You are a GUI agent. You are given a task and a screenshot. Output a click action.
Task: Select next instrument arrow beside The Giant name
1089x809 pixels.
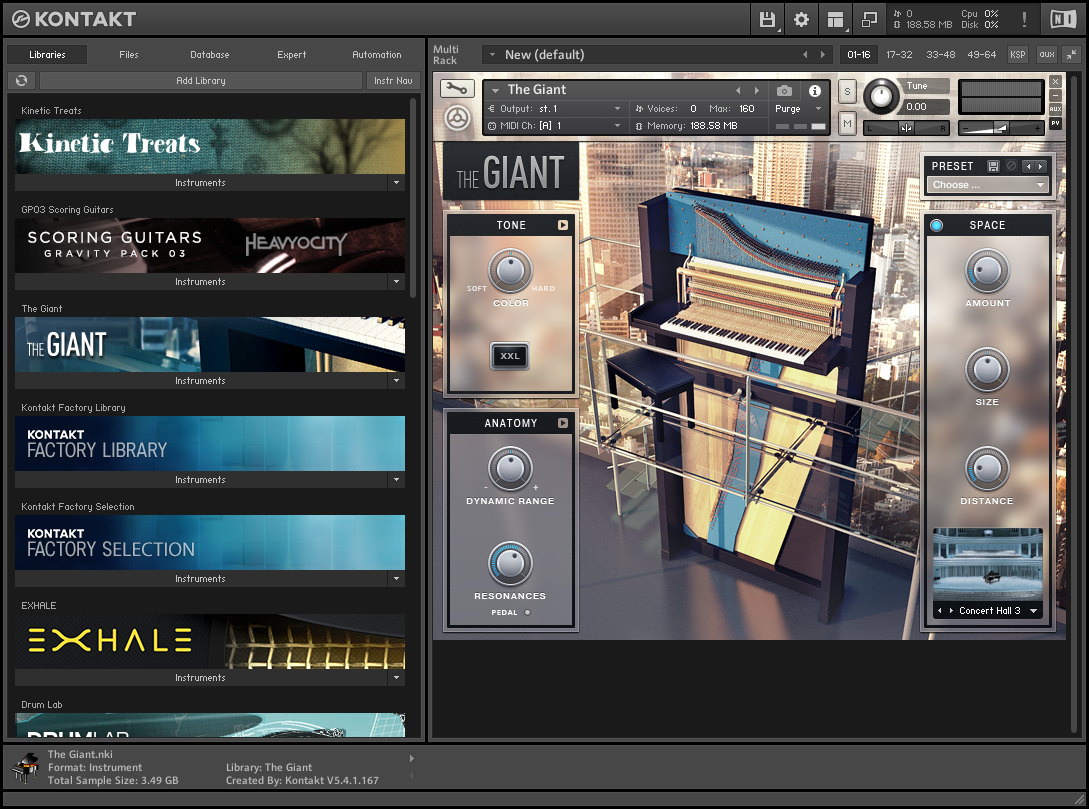pyautogui.click(x=756, y=90)
